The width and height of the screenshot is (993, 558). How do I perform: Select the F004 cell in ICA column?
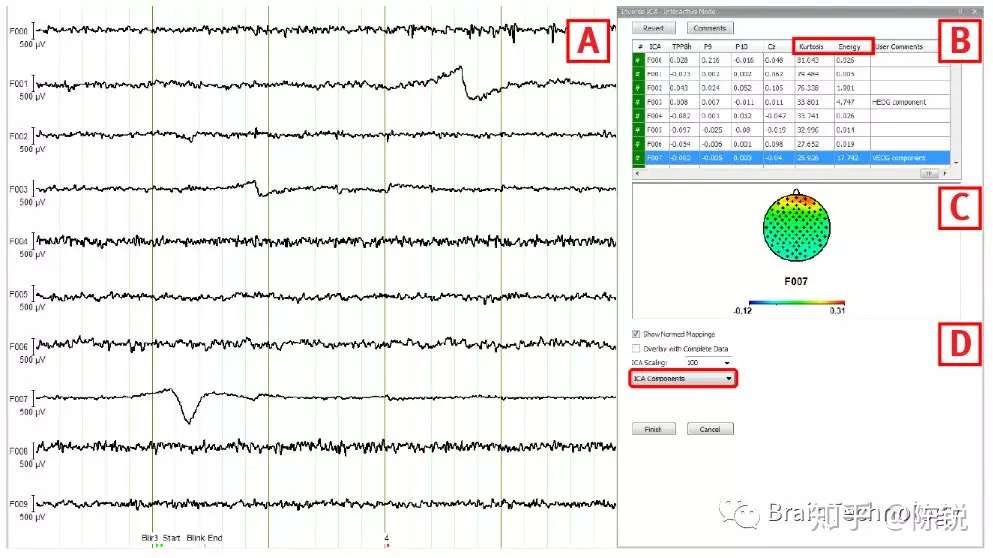[x=655, y=116]
